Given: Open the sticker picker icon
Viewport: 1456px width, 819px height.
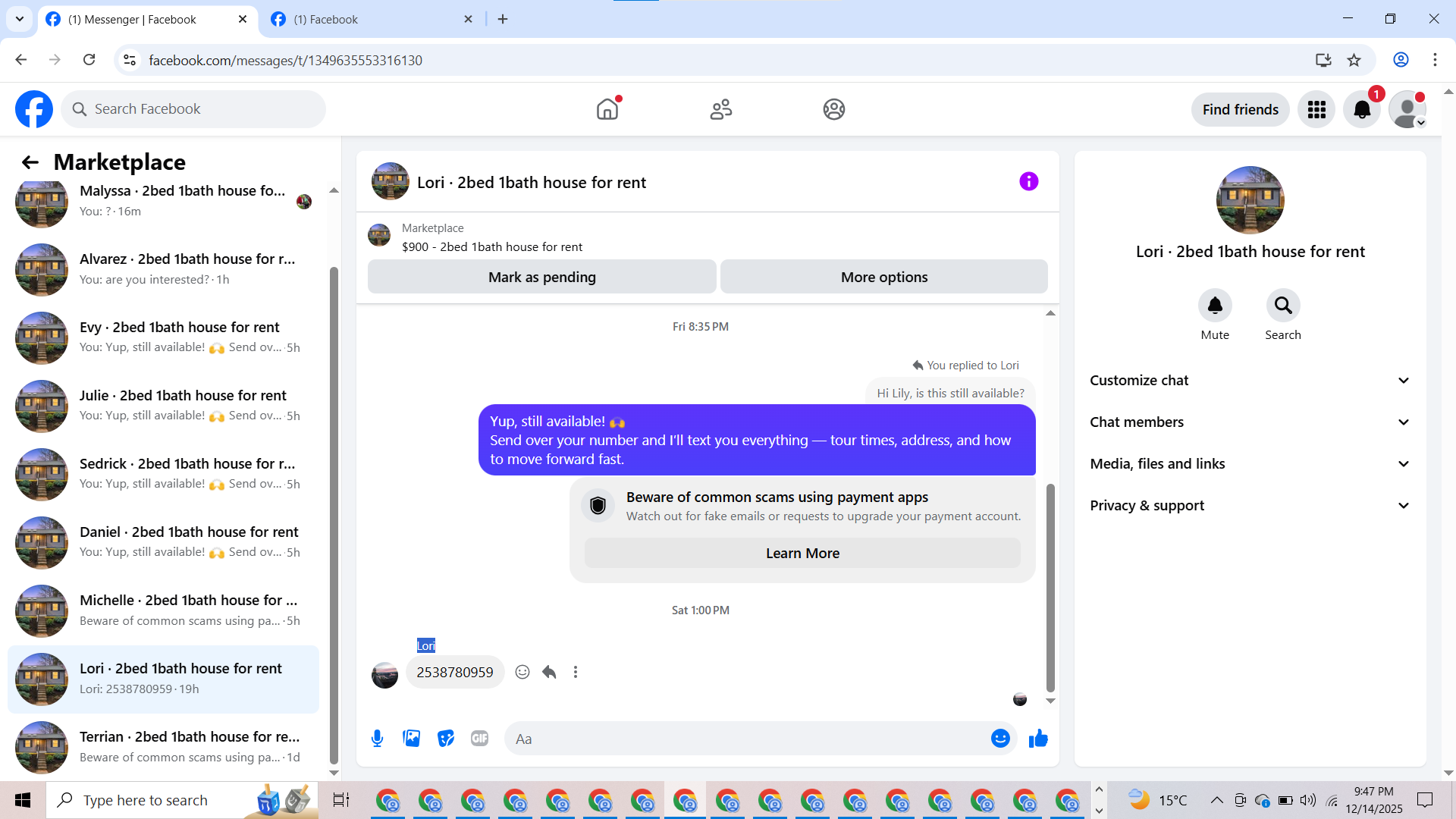Looking at the screenshot, I should (446, 739).
